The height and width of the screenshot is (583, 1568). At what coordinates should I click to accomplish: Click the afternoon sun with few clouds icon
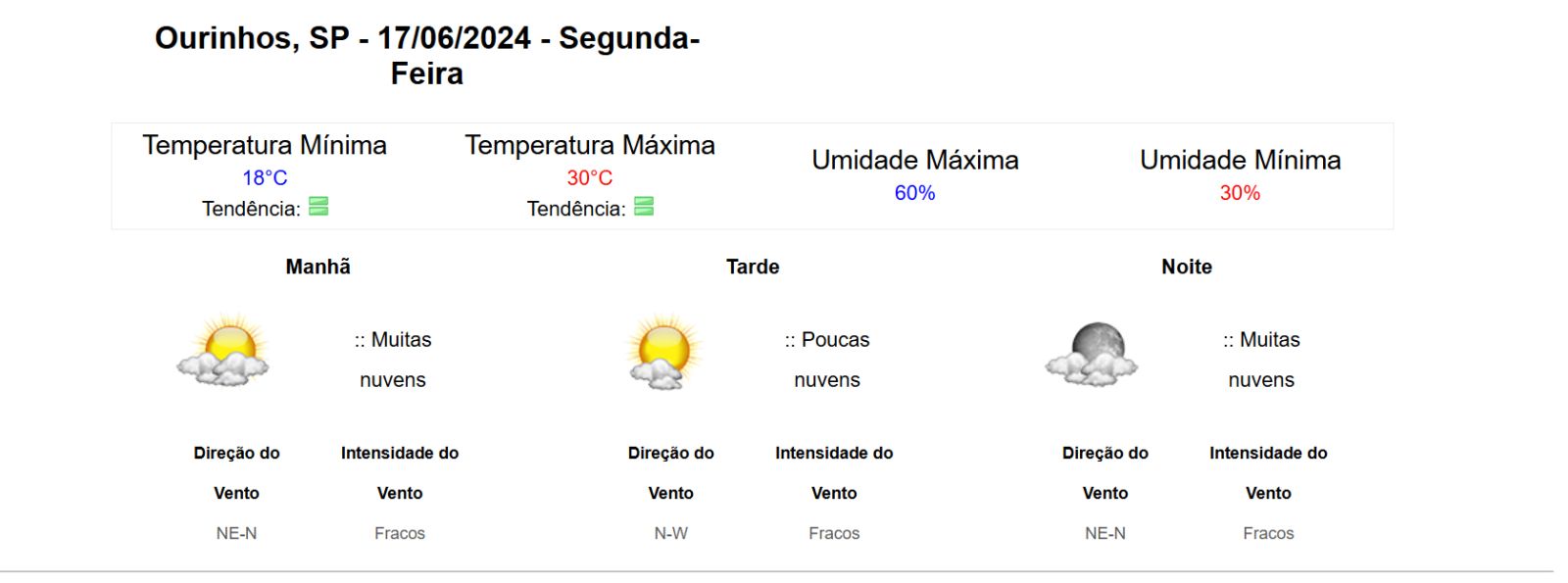(x=663, y=351)
